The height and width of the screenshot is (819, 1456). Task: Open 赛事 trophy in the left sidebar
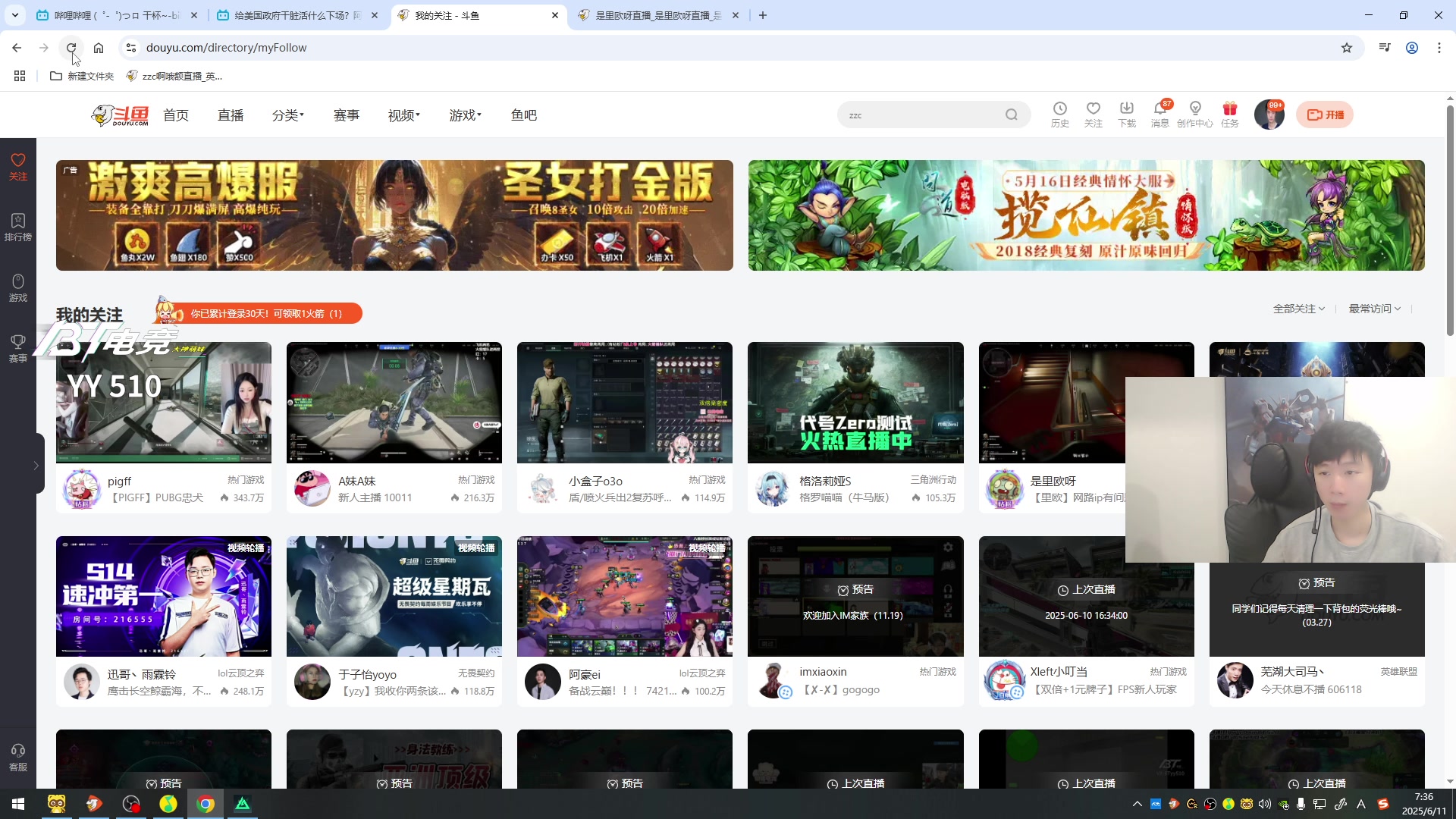pyautogui.click(x=18, y=348)
